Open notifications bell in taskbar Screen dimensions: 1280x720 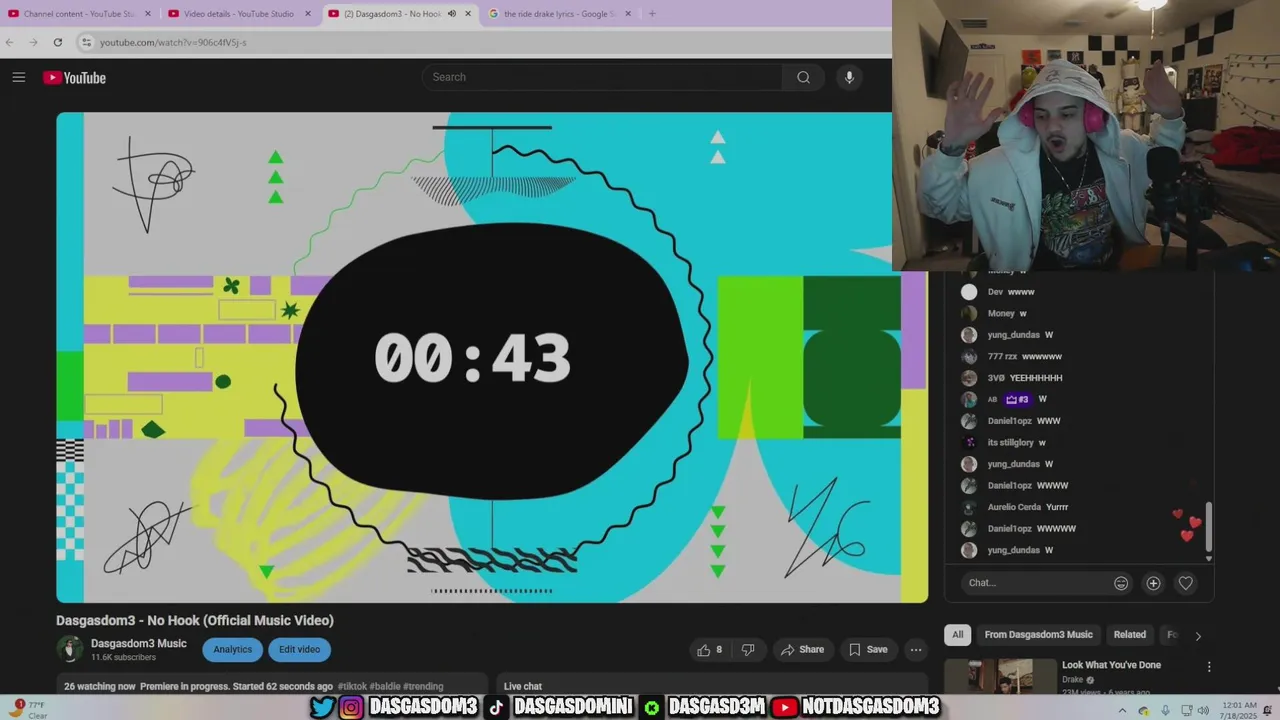tap(1267, 710)
